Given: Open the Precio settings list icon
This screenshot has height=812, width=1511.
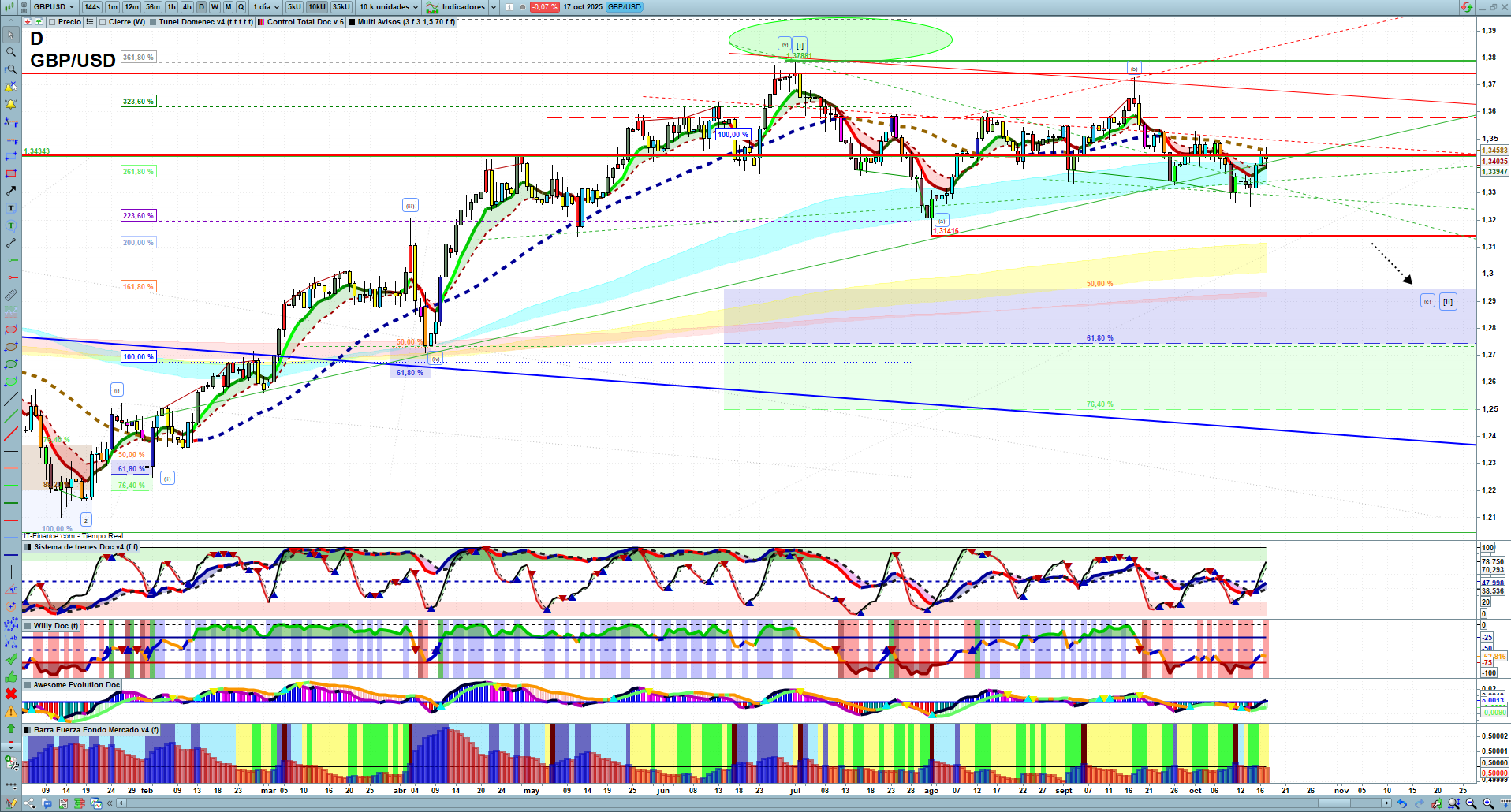Looking at the screenshot, I should click(x=89, y=22).
